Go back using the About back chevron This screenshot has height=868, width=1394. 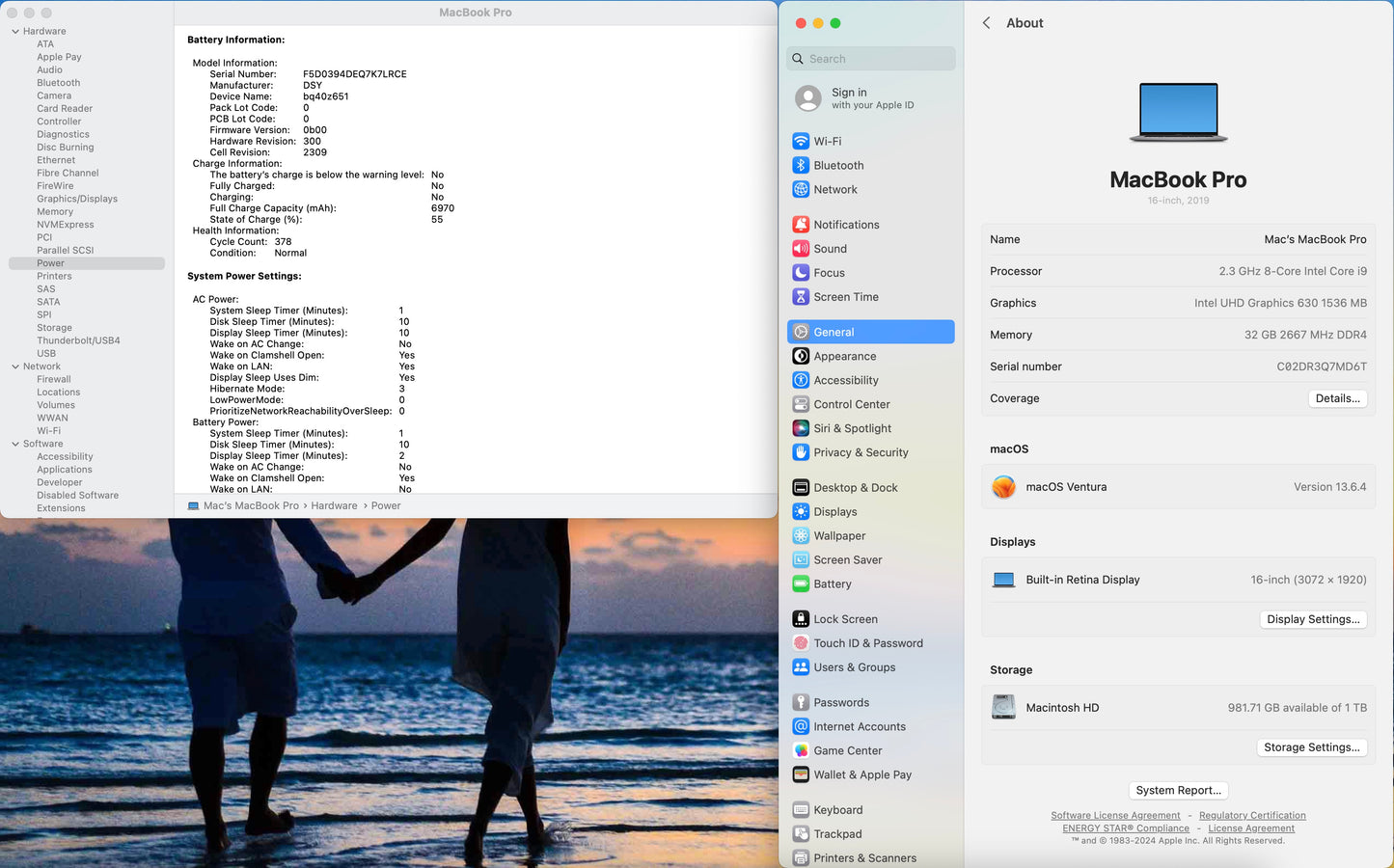(986, 23)
